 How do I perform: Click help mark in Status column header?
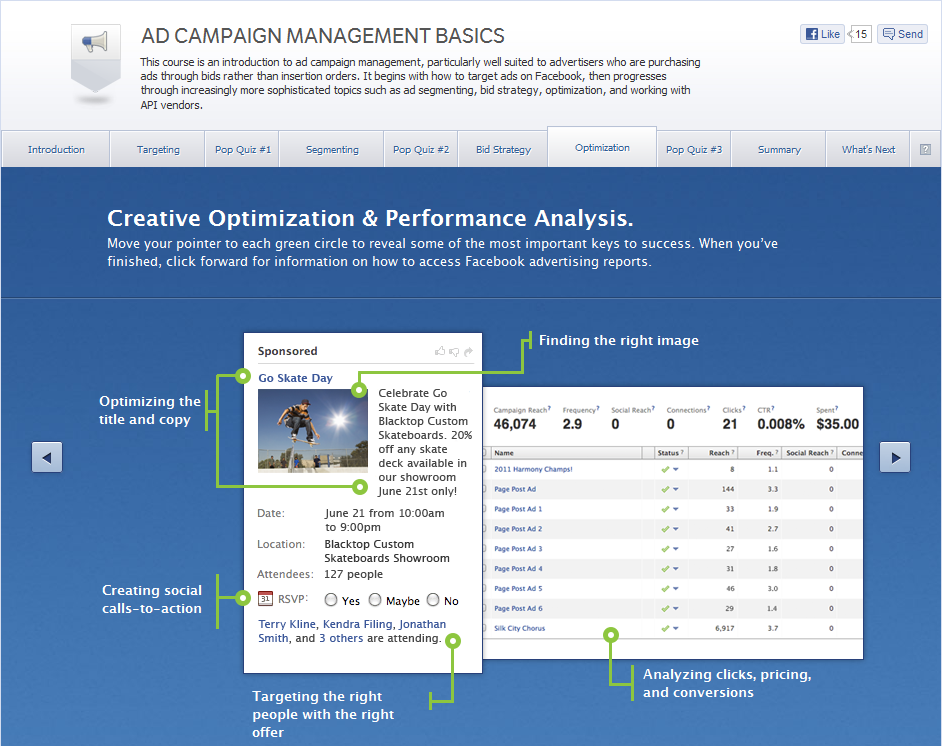coord(682,452)
